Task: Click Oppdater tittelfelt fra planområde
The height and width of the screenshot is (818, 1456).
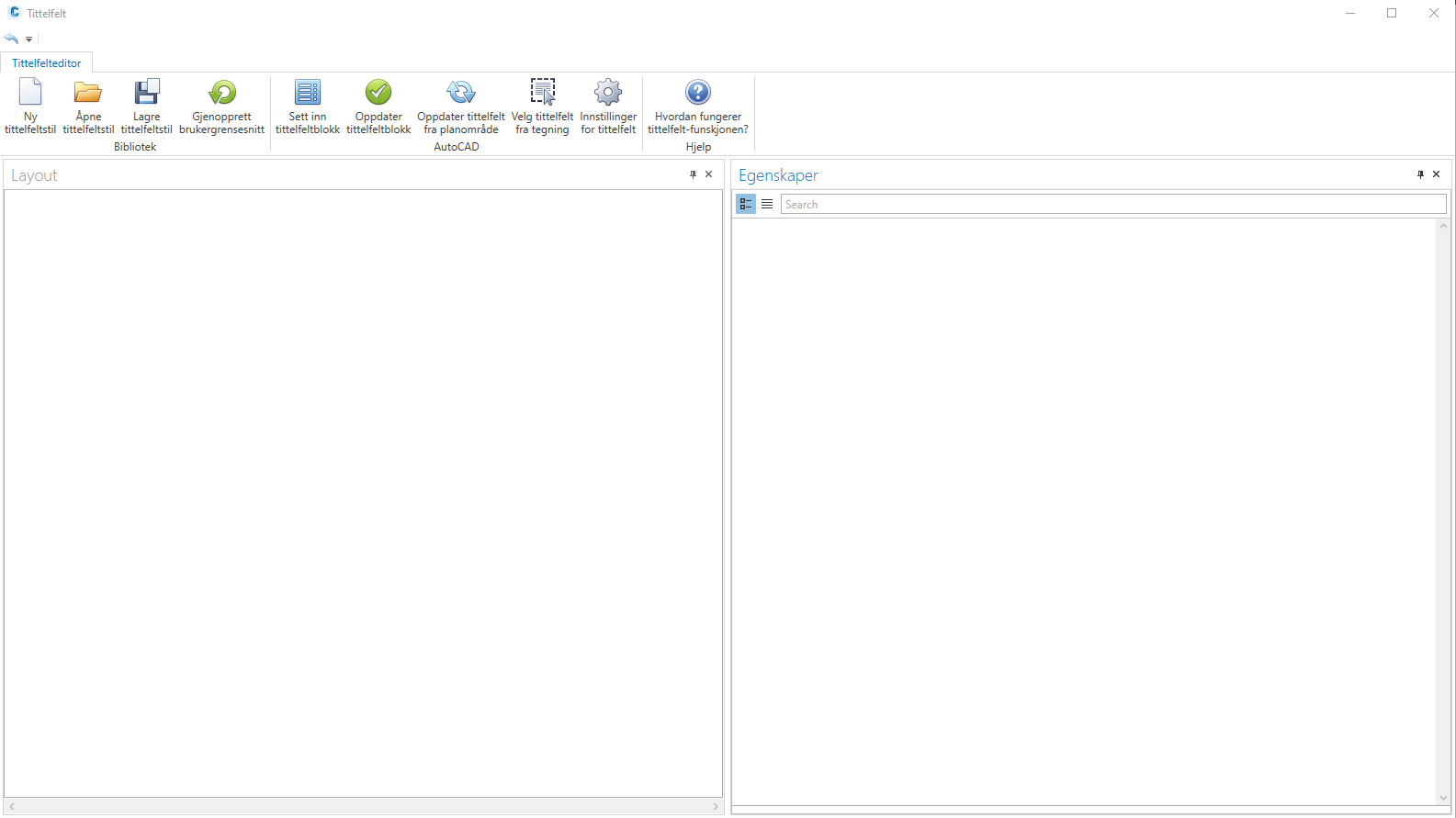Action: click(x=460, y=93)
